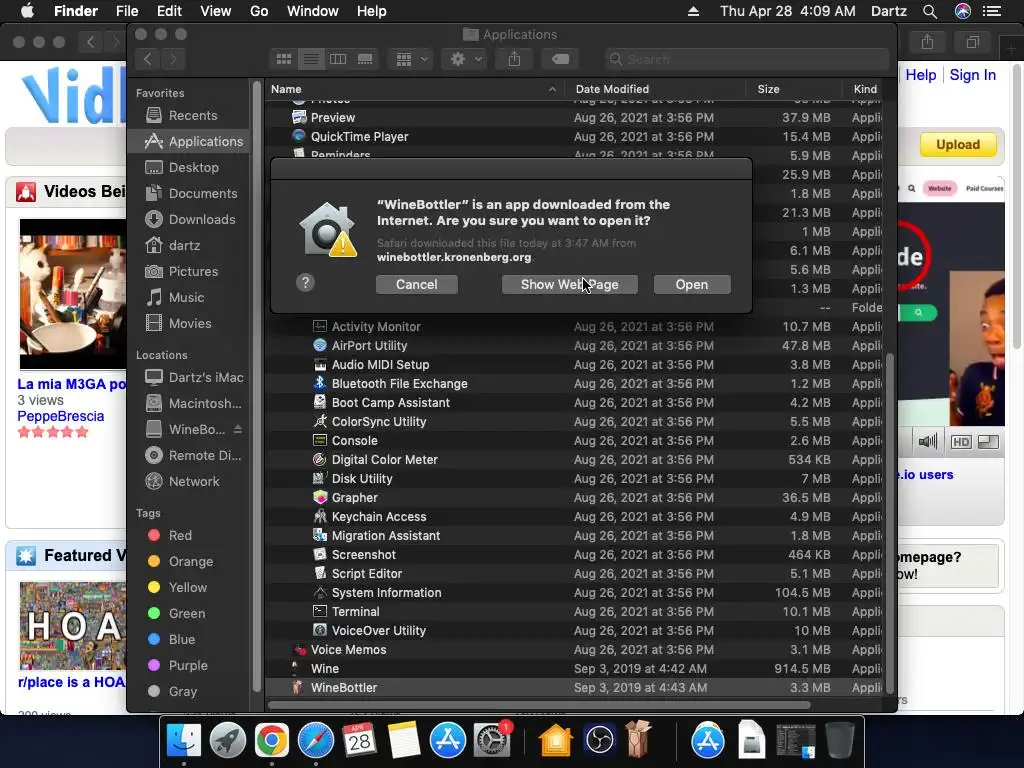Open System Preferences from the Dock

(x=491, y=741)
